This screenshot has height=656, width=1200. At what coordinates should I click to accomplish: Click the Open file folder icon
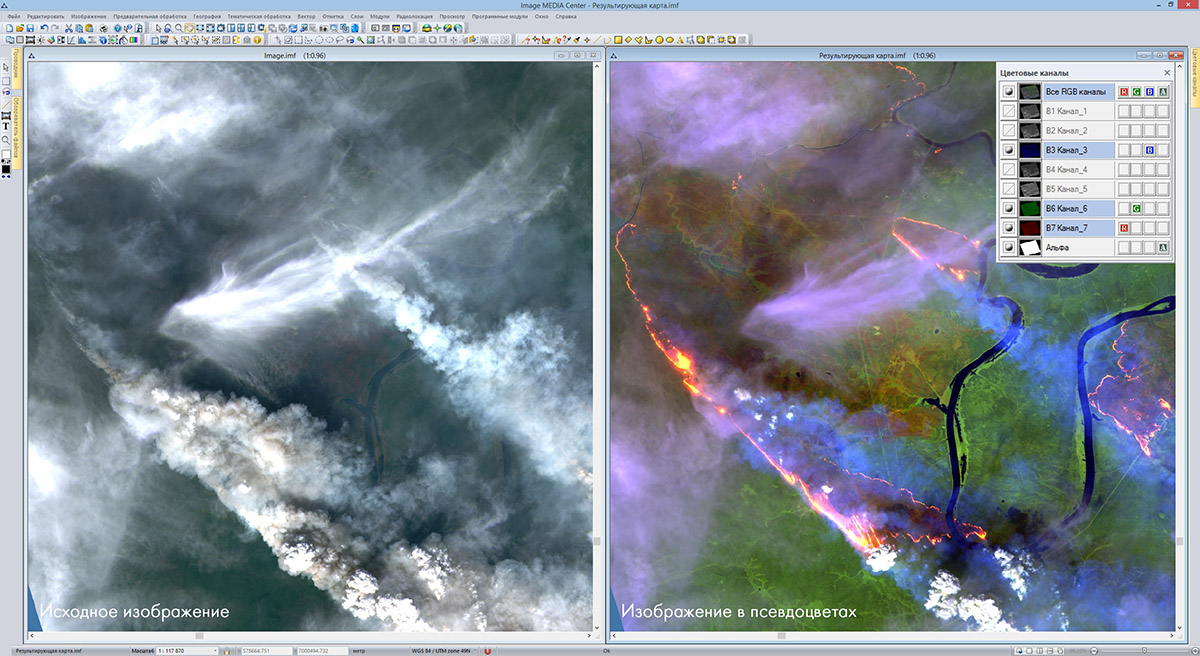[x=19, y=29]
